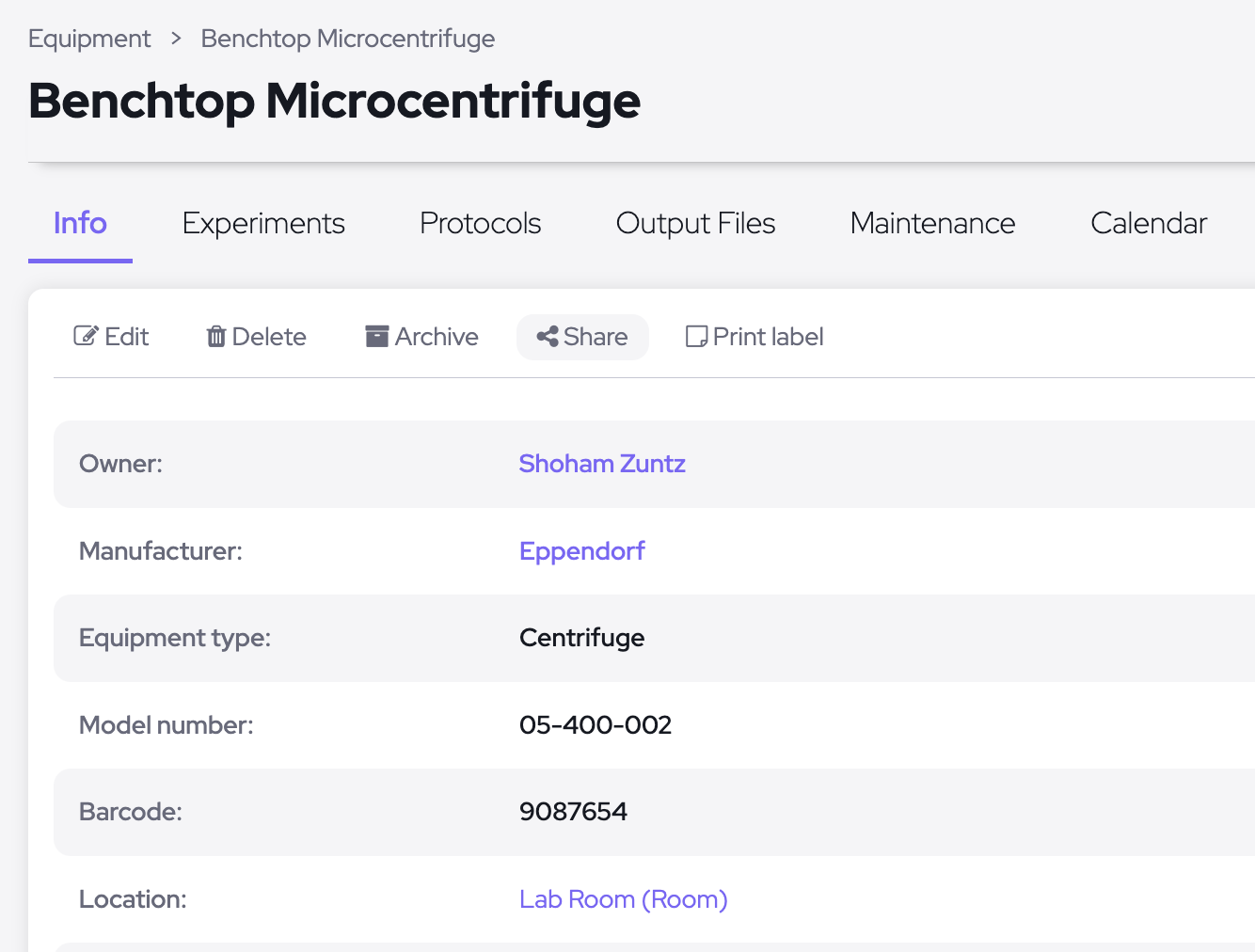Switch to the Info tab
The width and height of the screenshot is (1255, 952).
pyautogui.click(x=80, y=223)
